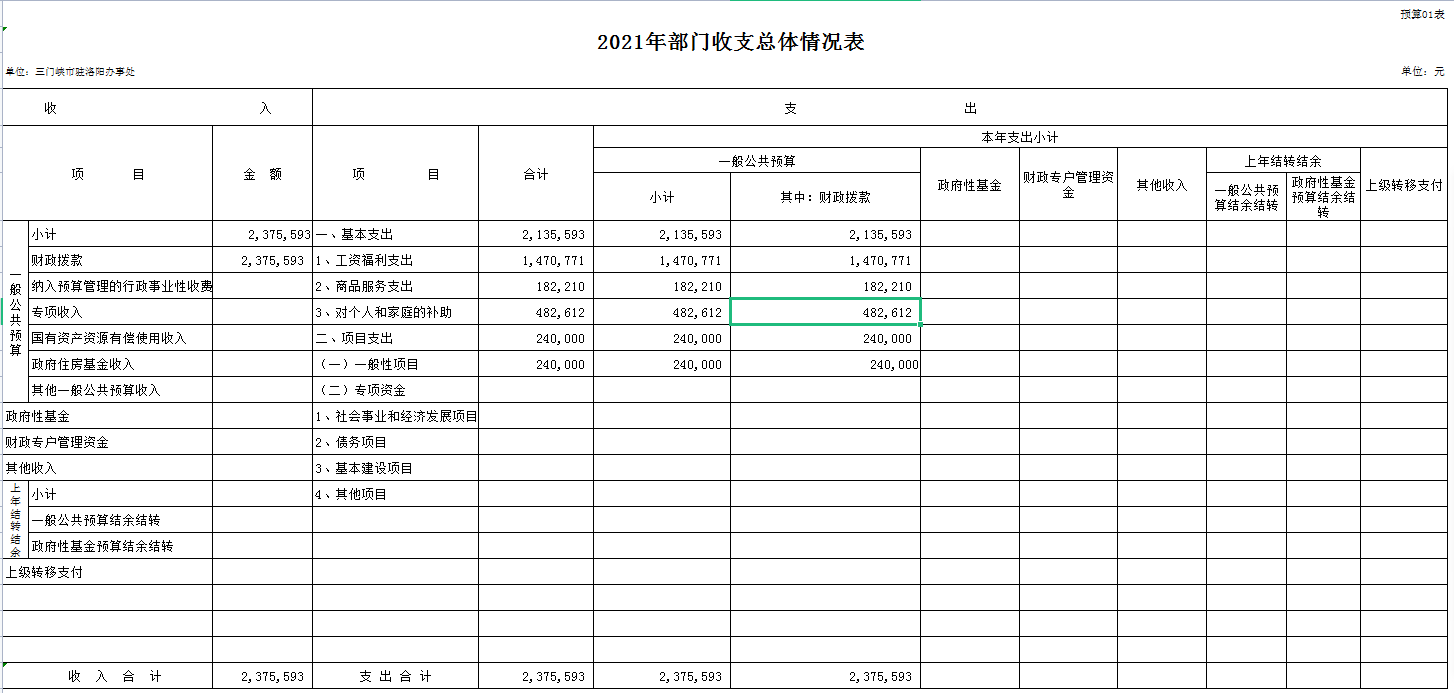Click the 合计 value 182,210 for 商品服务支出

(560, 286)
